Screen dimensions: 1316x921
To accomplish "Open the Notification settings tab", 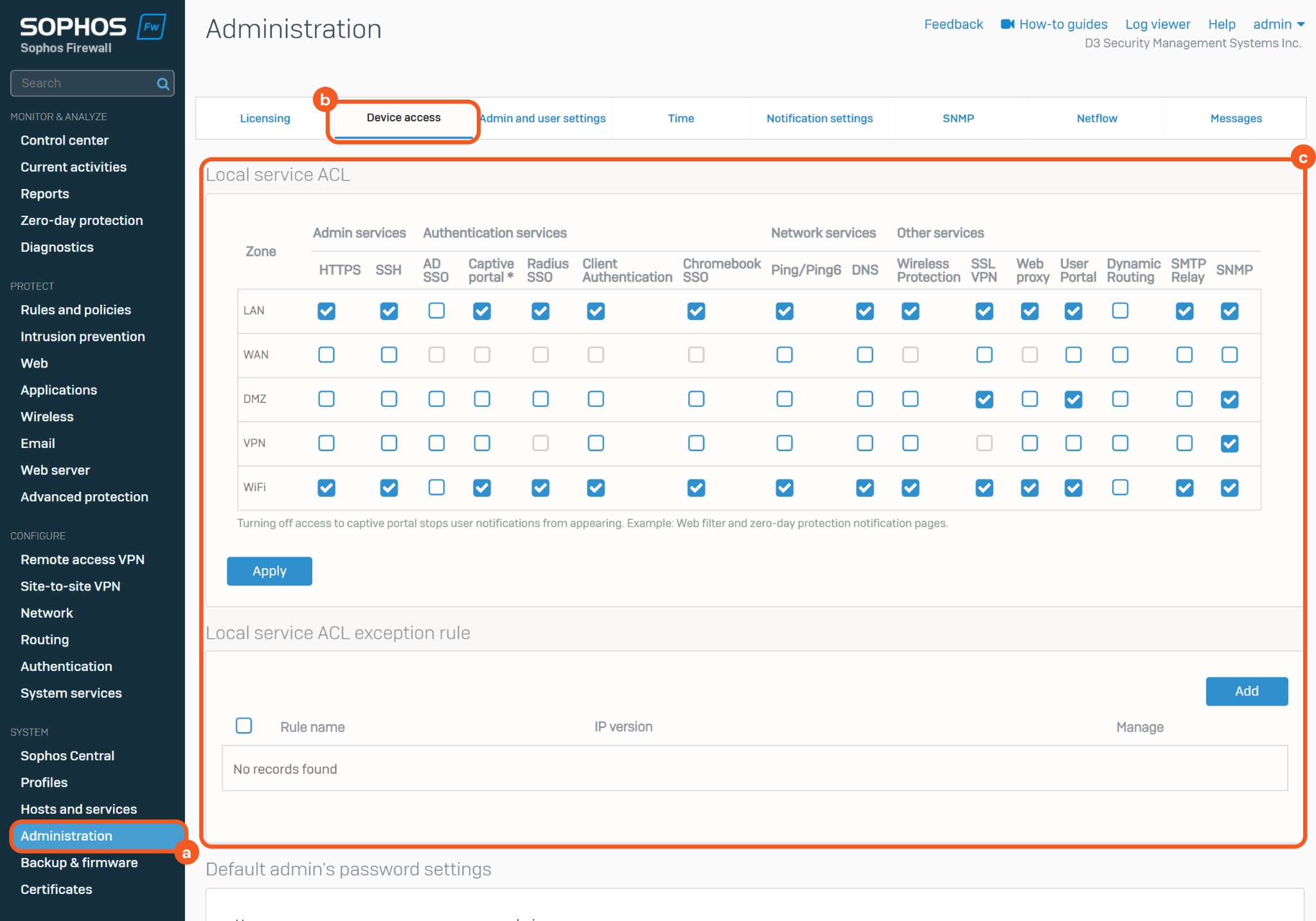I will coord(819,118).
